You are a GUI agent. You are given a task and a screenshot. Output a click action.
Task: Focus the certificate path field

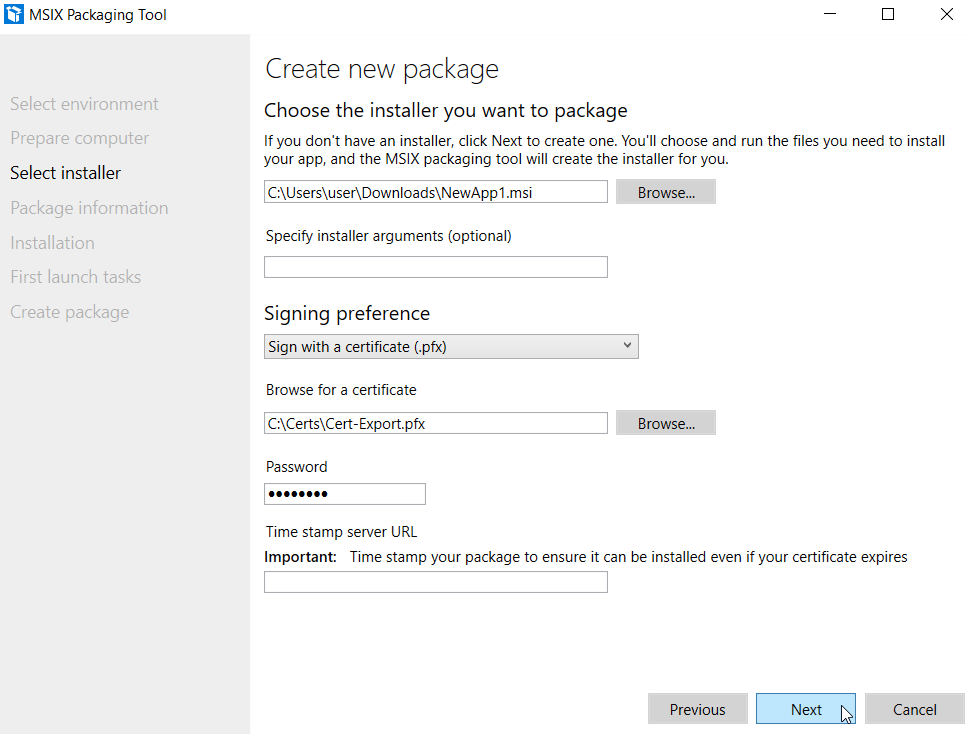coord(436,423)
